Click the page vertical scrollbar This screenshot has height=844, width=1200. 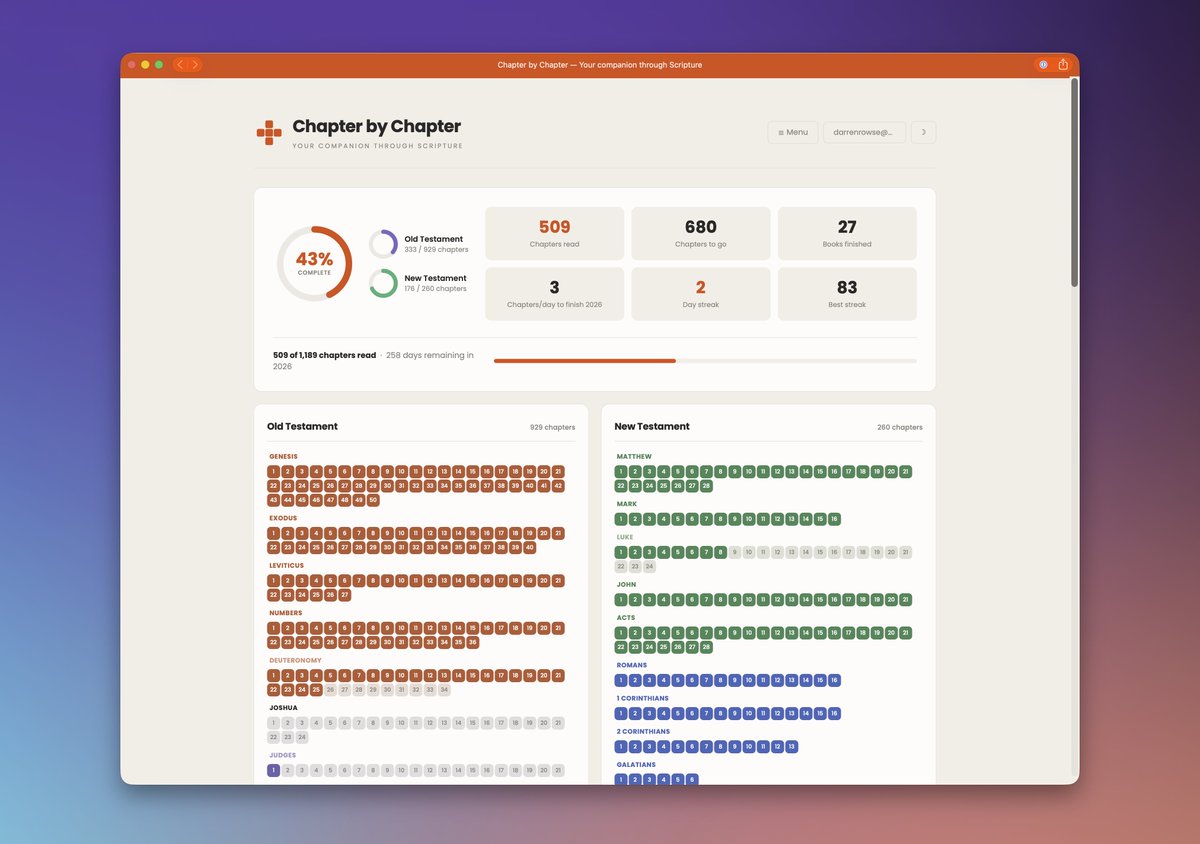tap(1075, 183)
